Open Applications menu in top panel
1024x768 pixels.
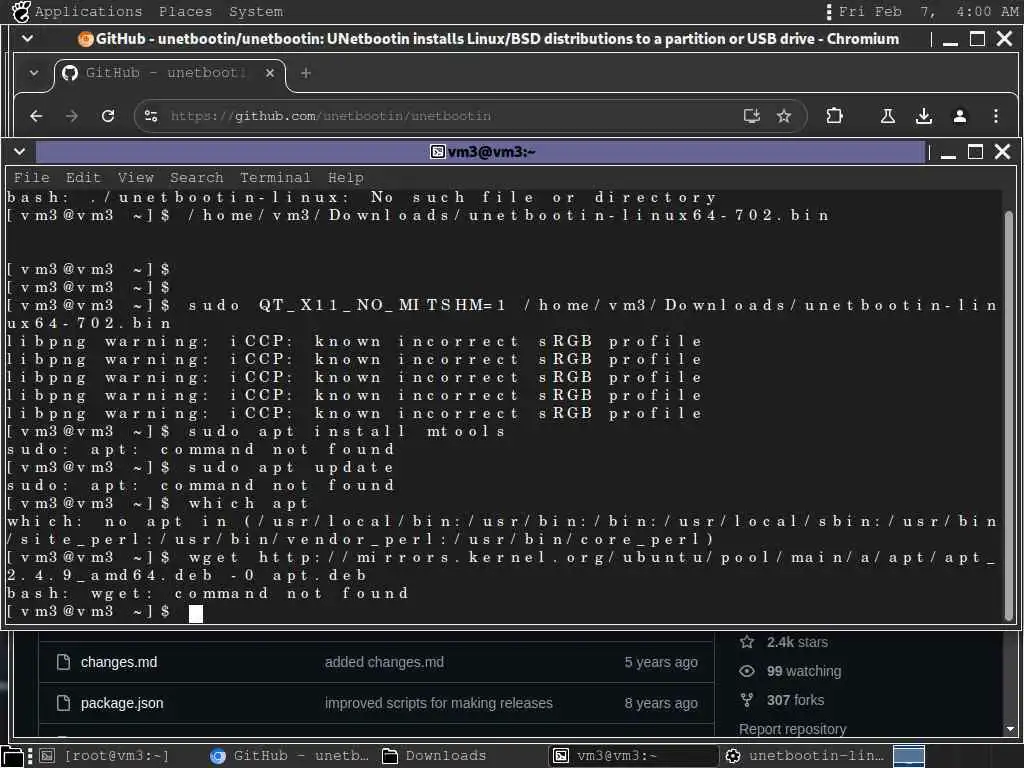pos(88,12)
